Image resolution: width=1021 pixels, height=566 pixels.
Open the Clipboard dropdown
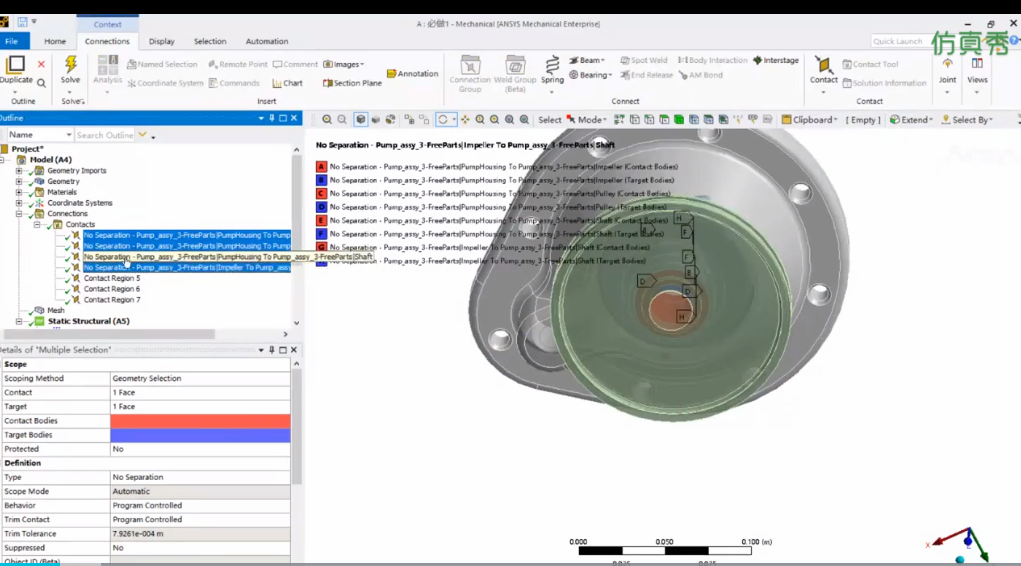(x=809, y=120)
